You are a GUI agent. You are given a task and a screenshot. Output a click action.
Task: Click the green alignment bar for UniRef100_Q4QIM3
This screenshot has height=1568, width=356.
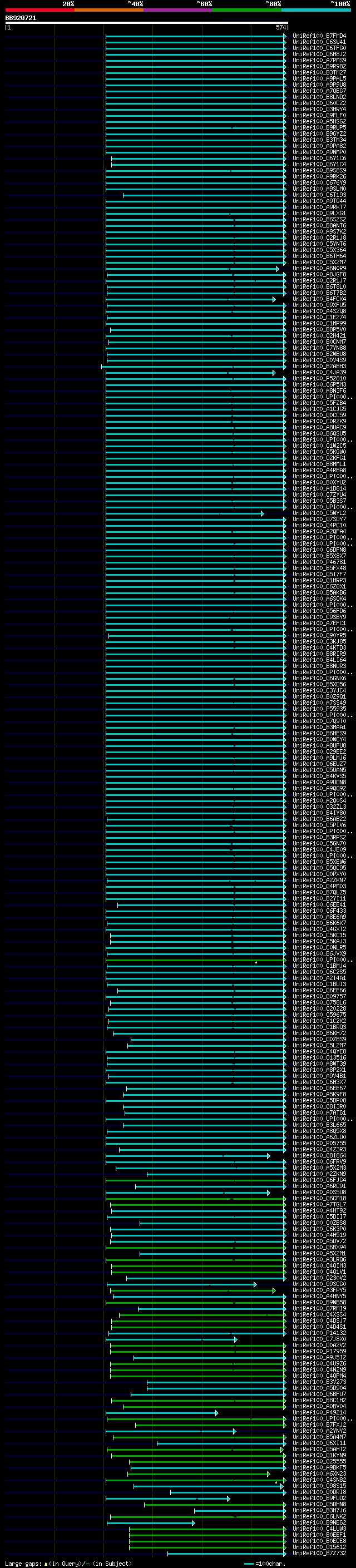(x=199, y=1265)
